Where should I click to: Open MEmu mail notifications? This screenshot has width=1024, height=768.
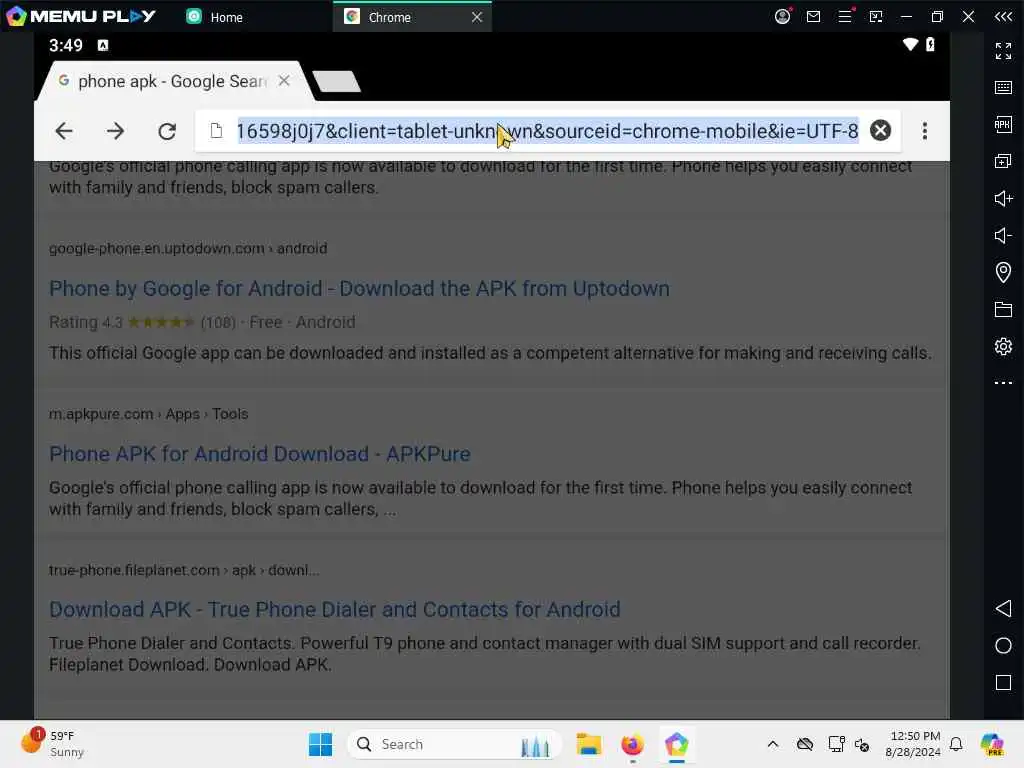813,16
